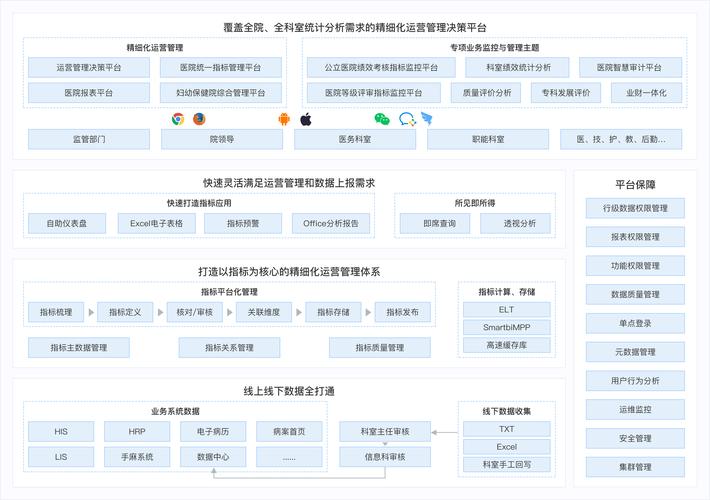Click arrow between 指标梳理 and 指标定义

tap(91, 312)
